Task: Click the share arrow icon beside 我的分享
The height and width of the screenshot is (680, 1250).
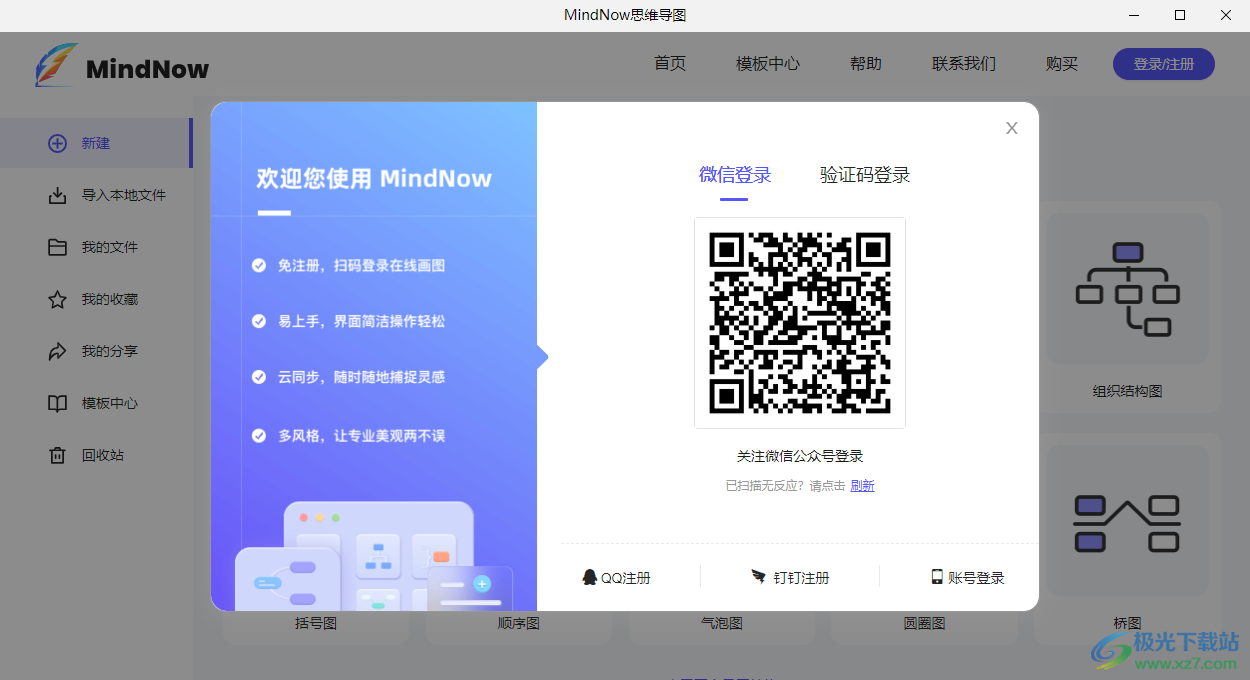Action: pyautogui.click(x=58, y=351)
